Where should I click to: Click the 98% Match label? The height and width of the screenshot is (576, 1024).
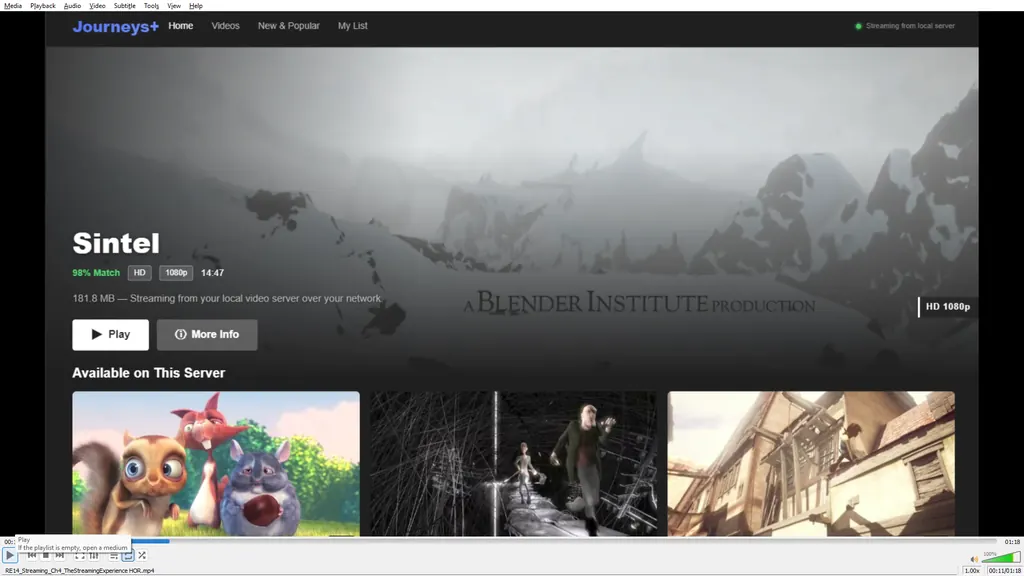(96, 273)
